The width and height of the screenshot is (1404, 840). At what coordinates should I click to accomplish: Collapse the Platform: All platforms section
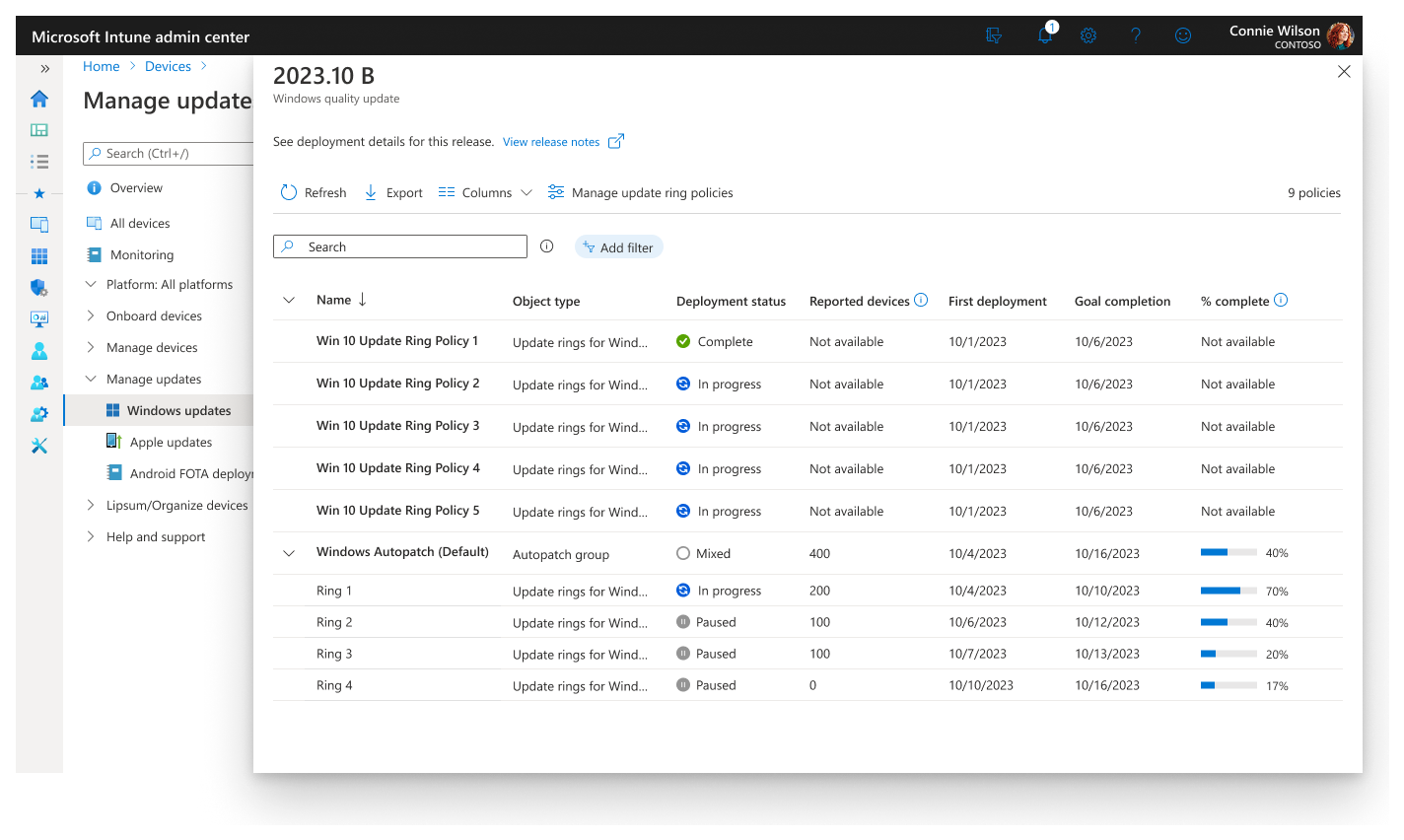point(91,284)
